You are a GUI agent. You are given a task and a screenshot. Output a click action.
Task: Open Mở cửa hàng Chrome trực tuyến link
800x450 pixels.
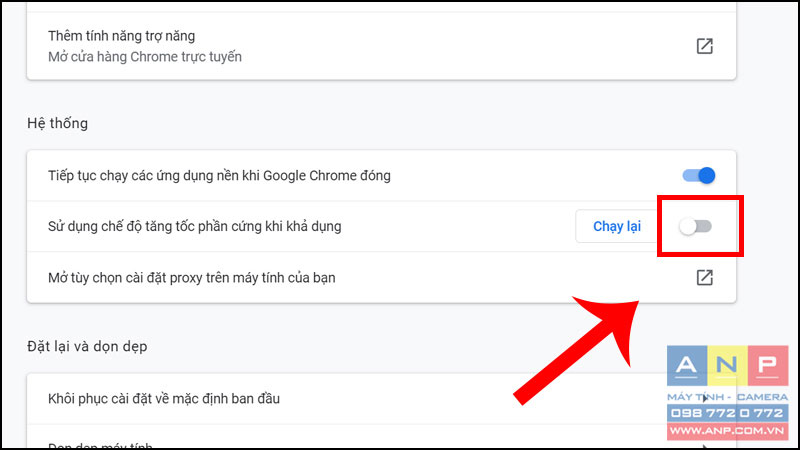pyautogui.click(x=145, y=57)
